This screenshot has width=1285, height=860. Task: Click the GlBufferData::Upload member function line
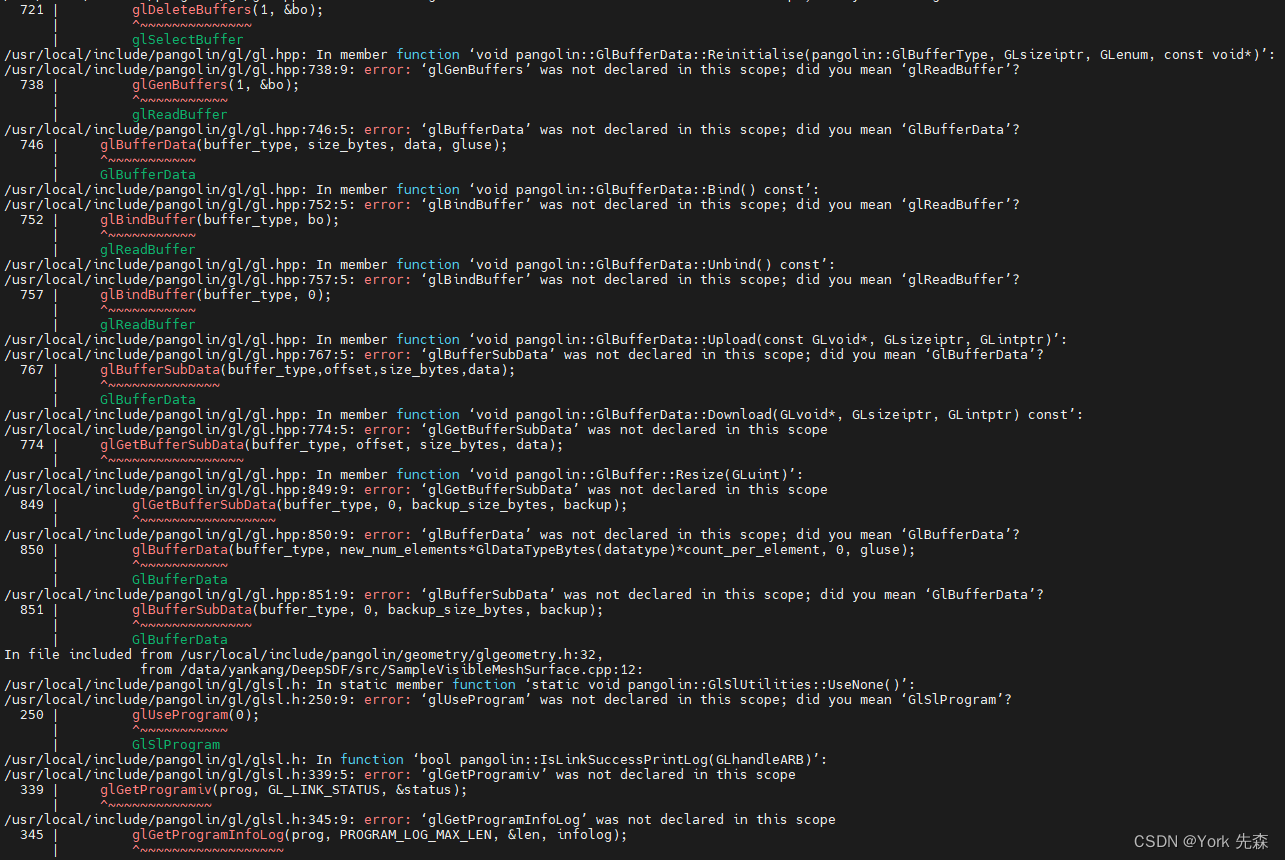click(x=536, y=339)
